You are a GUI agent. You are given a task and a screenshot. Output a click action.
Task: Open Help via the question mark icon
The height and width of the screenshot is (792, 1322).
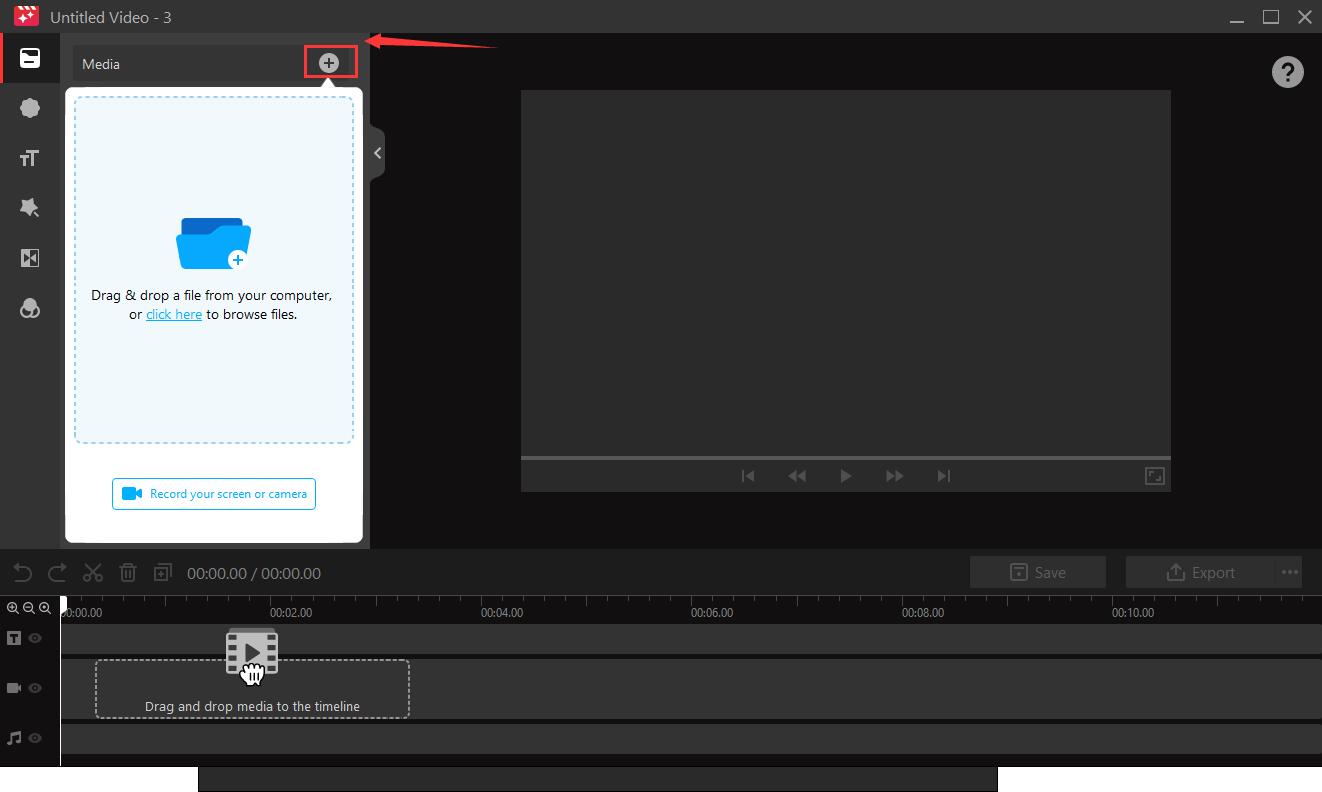1287,71
